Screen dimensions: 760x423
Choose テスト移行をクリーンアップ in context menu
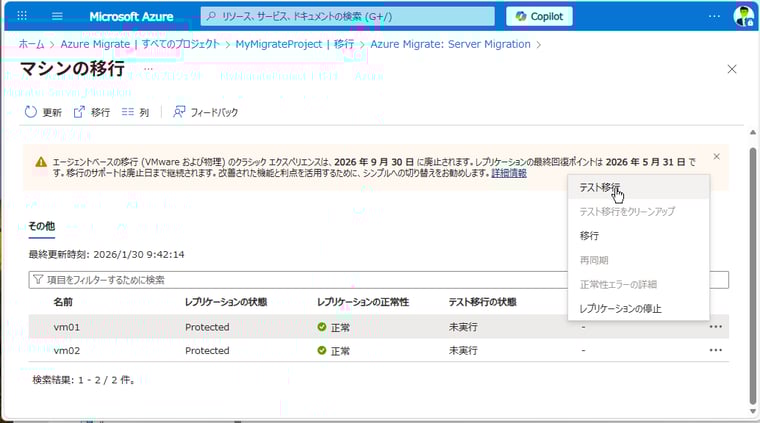point(639,212)
